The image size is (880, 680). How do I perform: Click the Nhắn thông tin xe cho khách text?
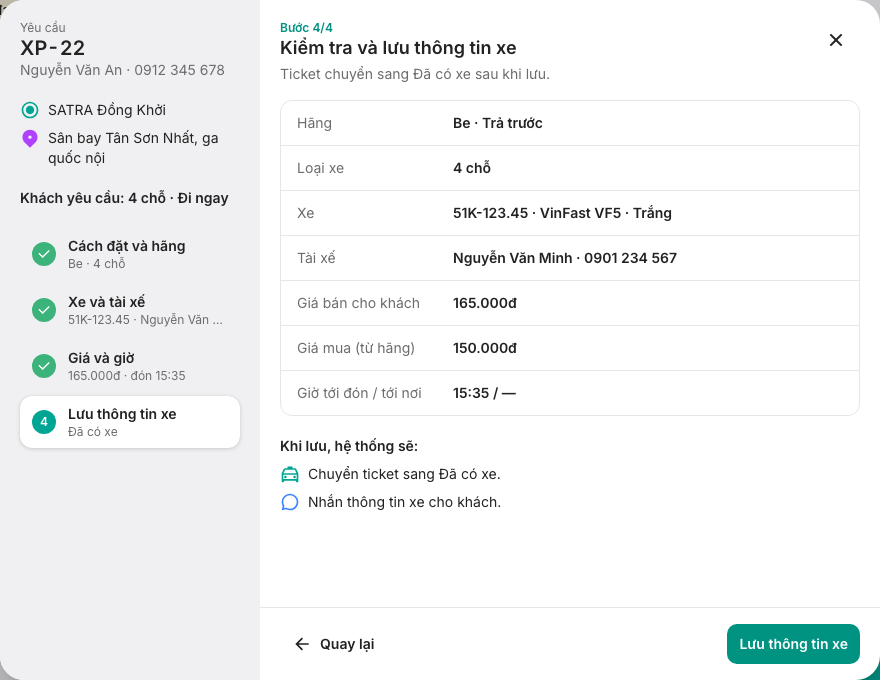(404, 502)
